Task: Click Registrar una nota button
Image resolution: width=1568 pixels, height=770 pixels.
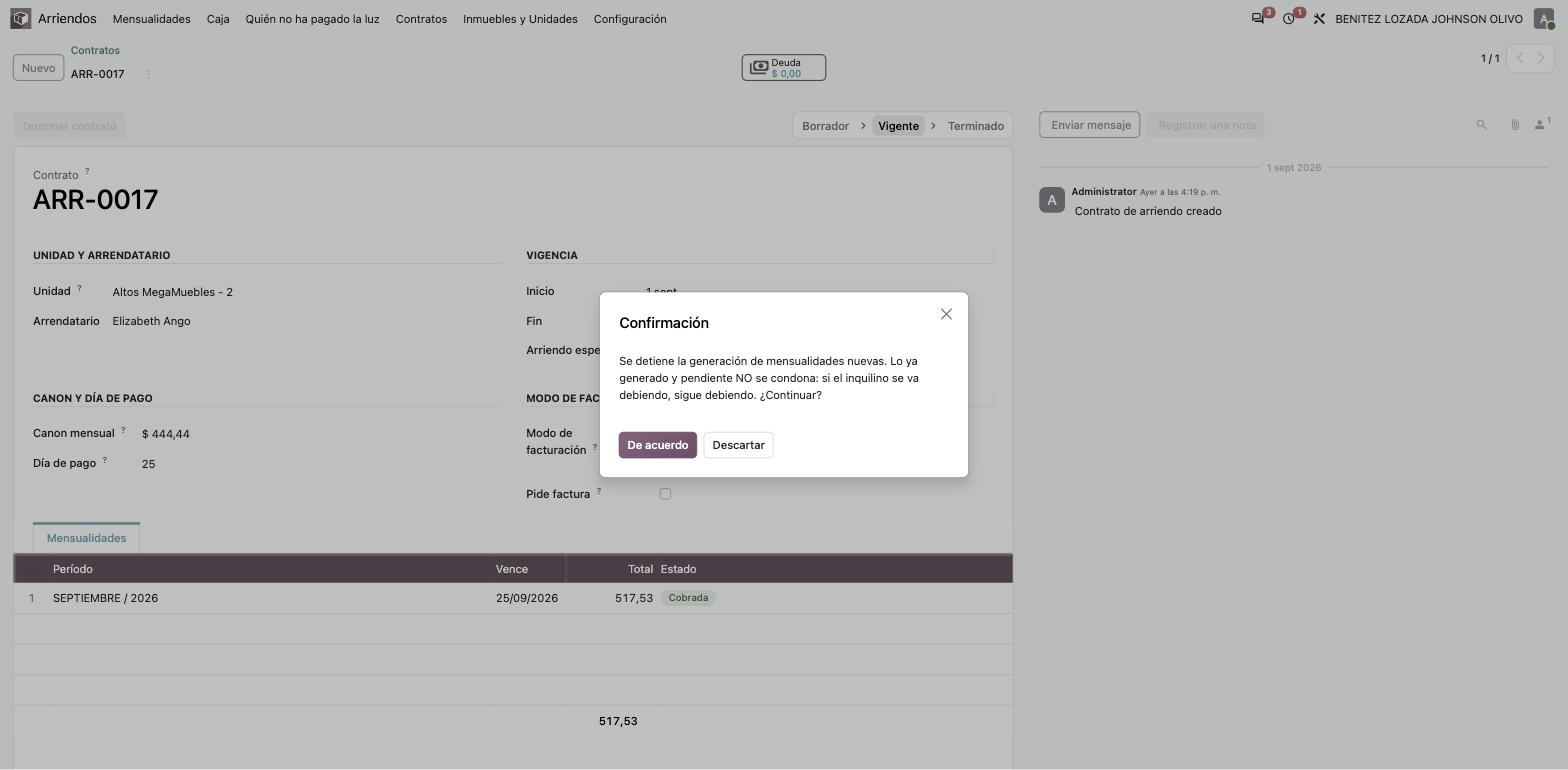Action: click(1207, 125)
